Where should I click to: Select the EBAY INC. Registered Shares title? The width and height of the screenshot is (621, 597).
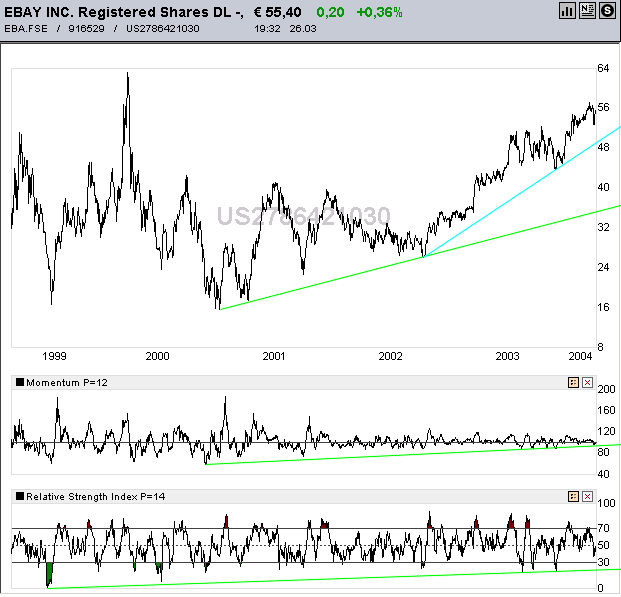124,12
